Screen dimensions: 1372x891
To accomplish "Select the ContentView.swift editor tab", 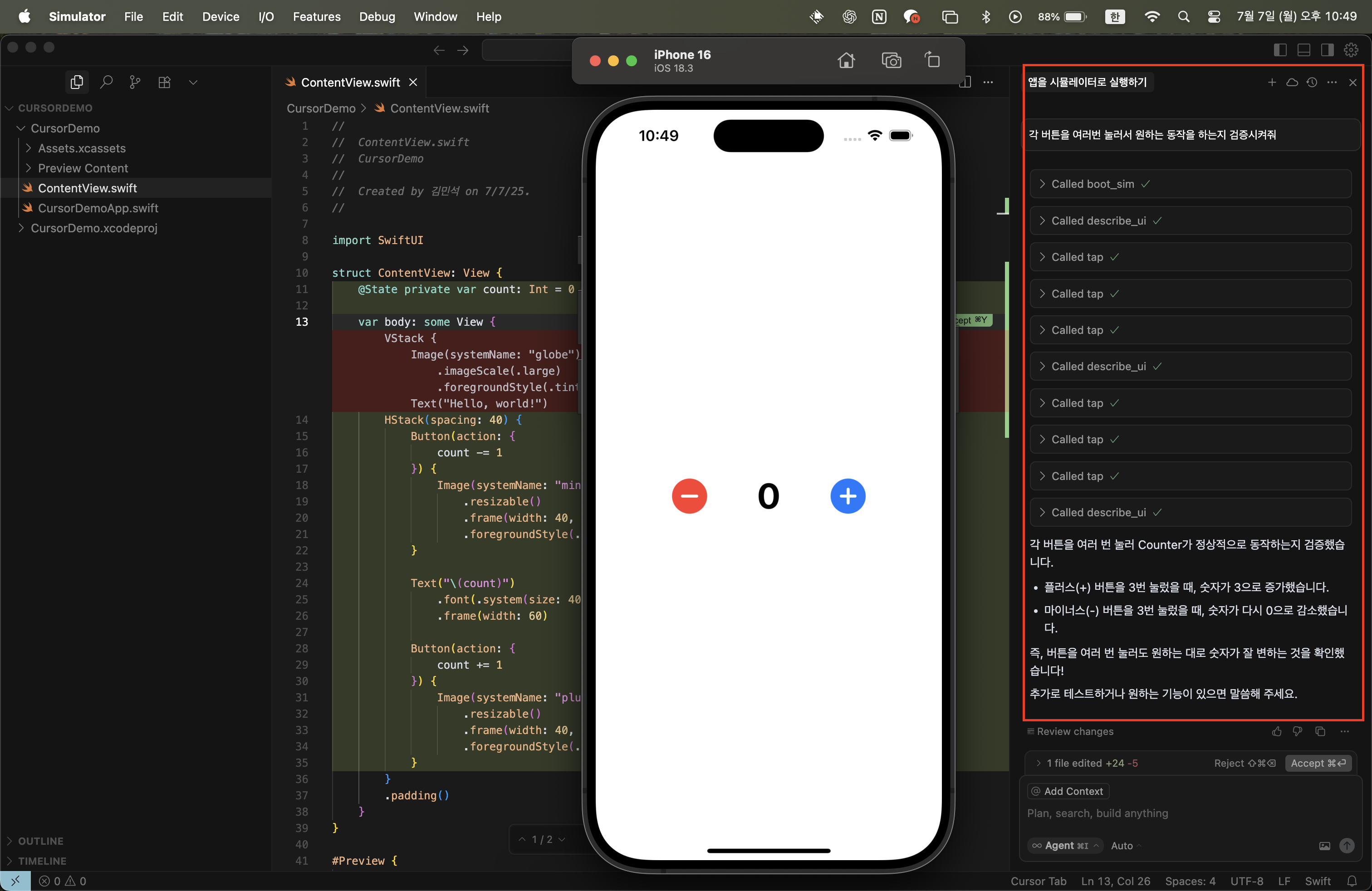I will (x=350, y=83).
